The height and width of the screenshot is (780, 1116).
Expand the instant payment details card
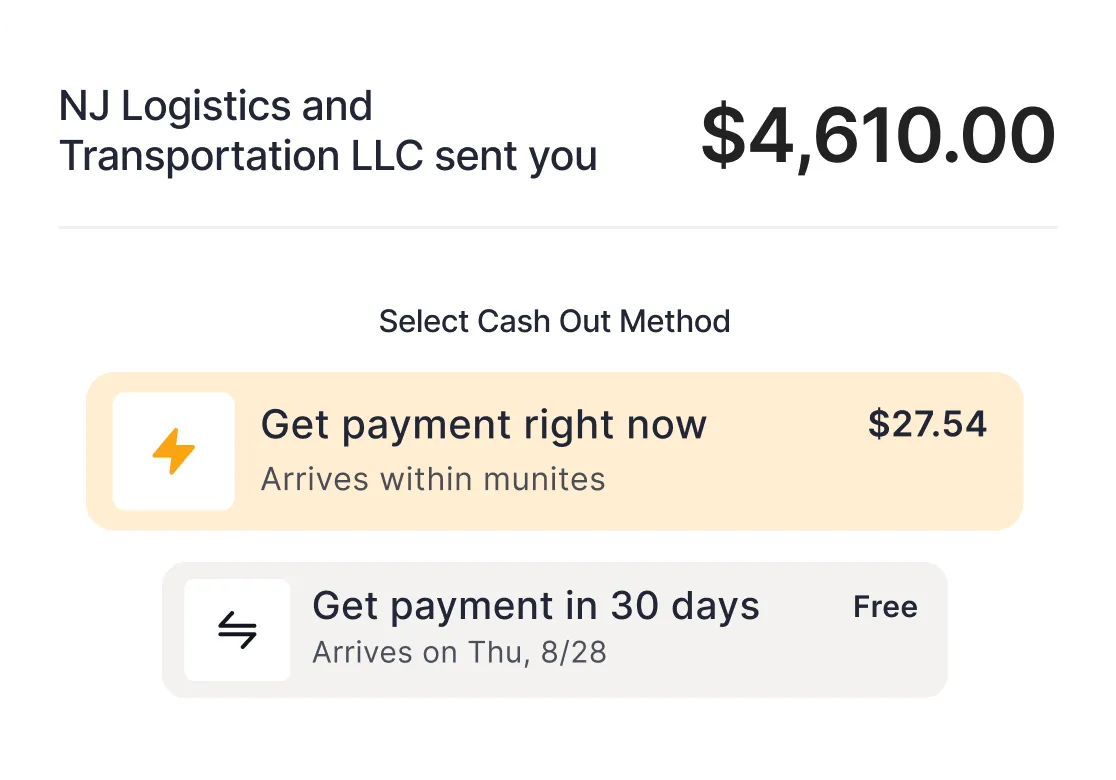point(554,451)
